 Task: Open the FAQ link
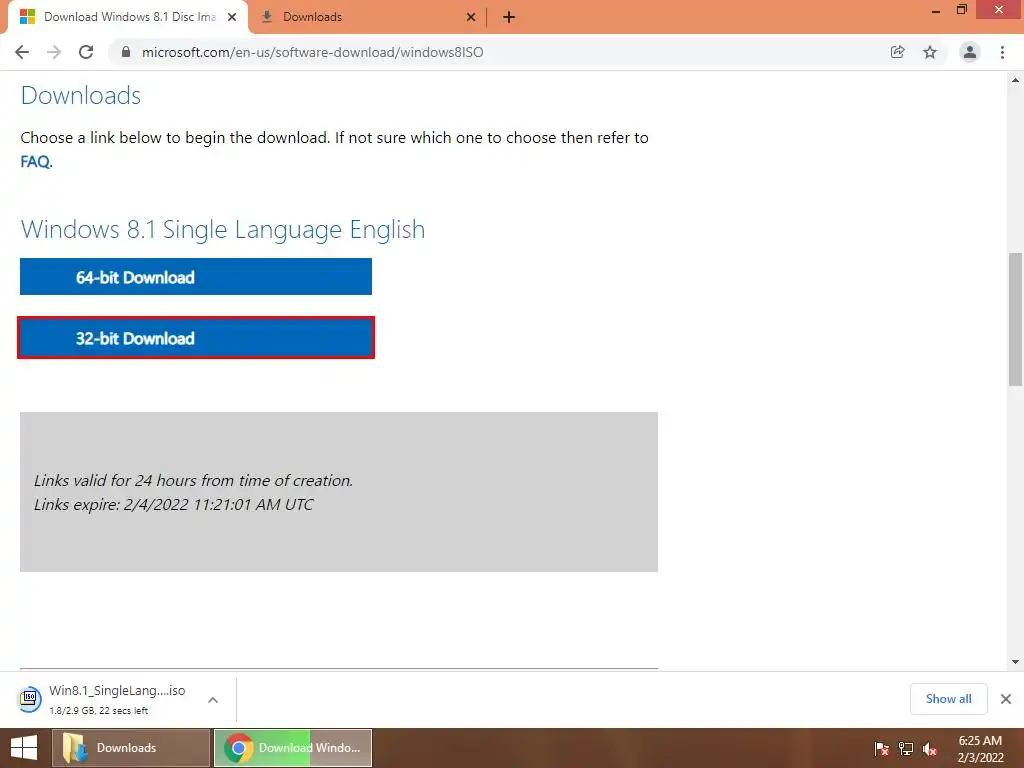(x=35, y=161)
